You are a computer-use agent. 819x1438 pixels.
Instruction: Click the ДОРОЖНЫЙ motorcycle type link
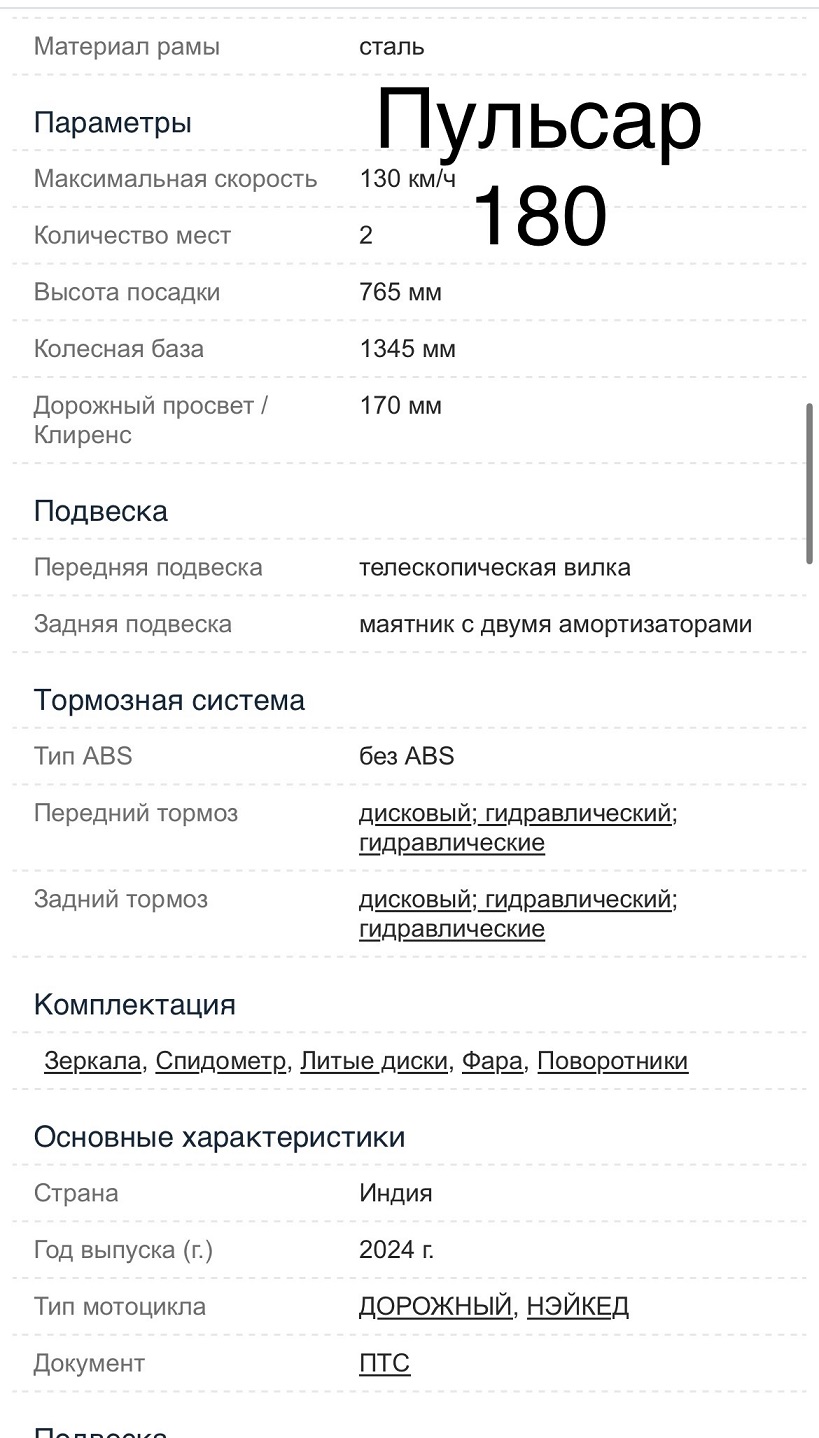[435, 1306]
